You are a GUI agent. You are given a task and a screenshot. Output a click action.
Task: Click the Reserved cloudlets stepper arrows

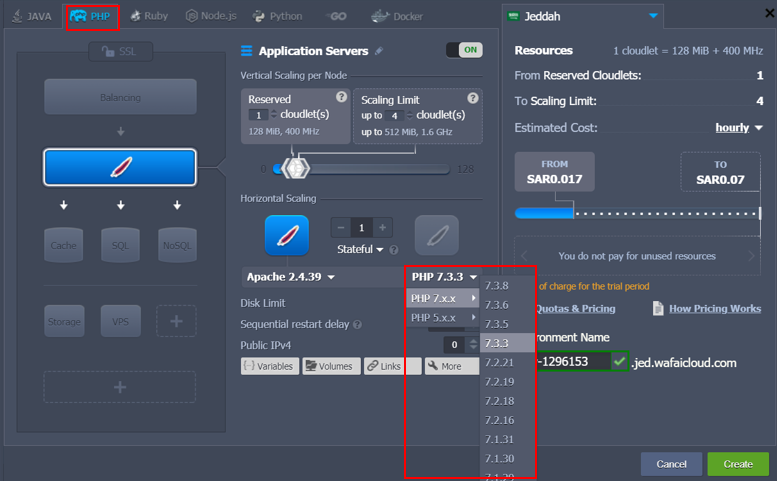coord(274,115)
